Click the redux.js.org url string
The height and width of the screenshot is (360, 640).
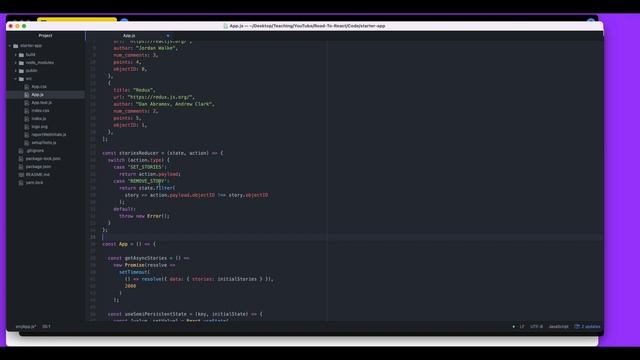click(160, 97)
